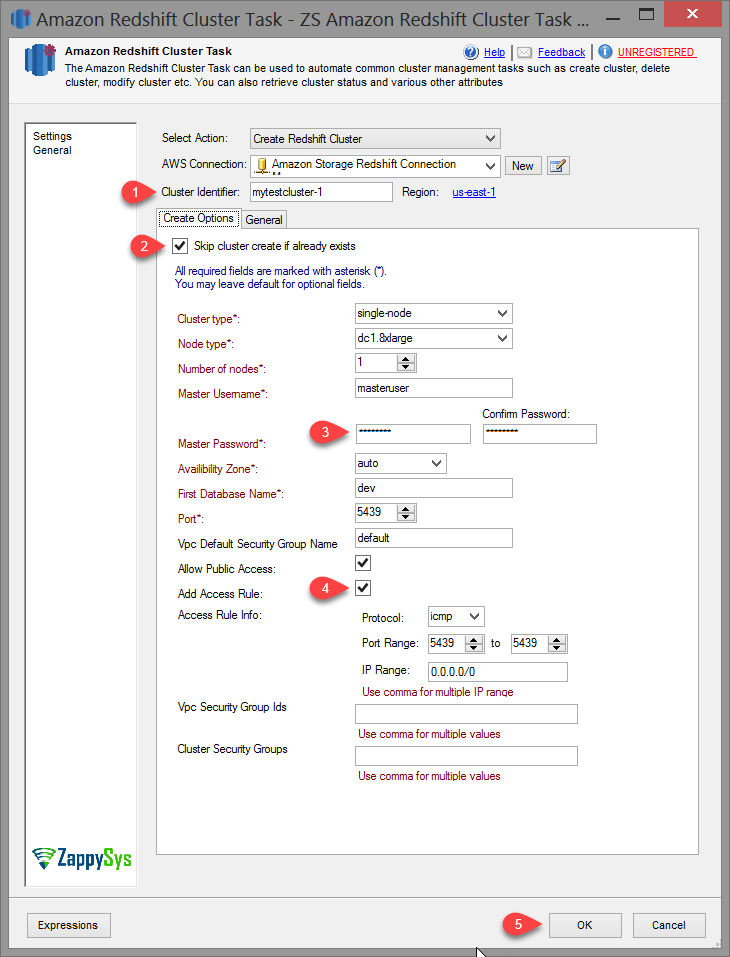The image size is (730, 957).
Task: Select General in the left panel
Action: point(52,150)
